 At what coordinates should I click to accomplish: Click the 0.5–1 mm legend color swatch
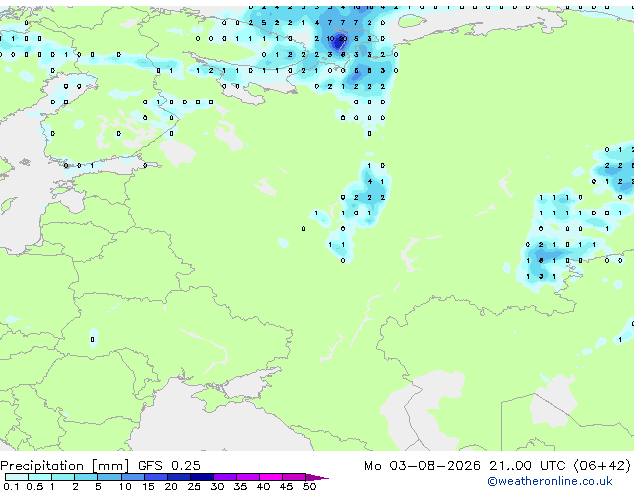point(40,477)
